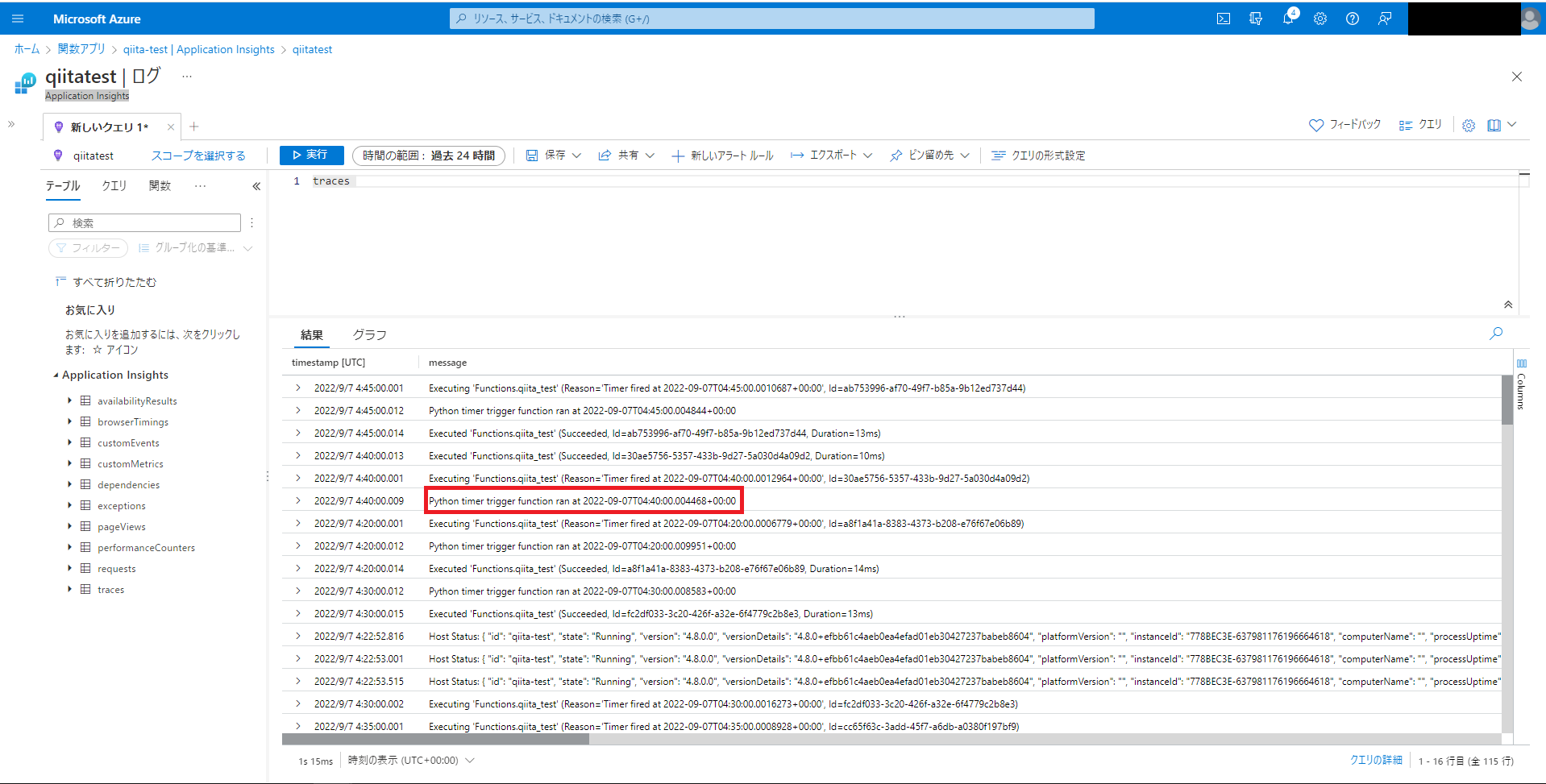Open the more options ellipsis beside qiitatest title
Image resolution: width=1546 pixels, height=784 pixels.
[x=187, y=77]
